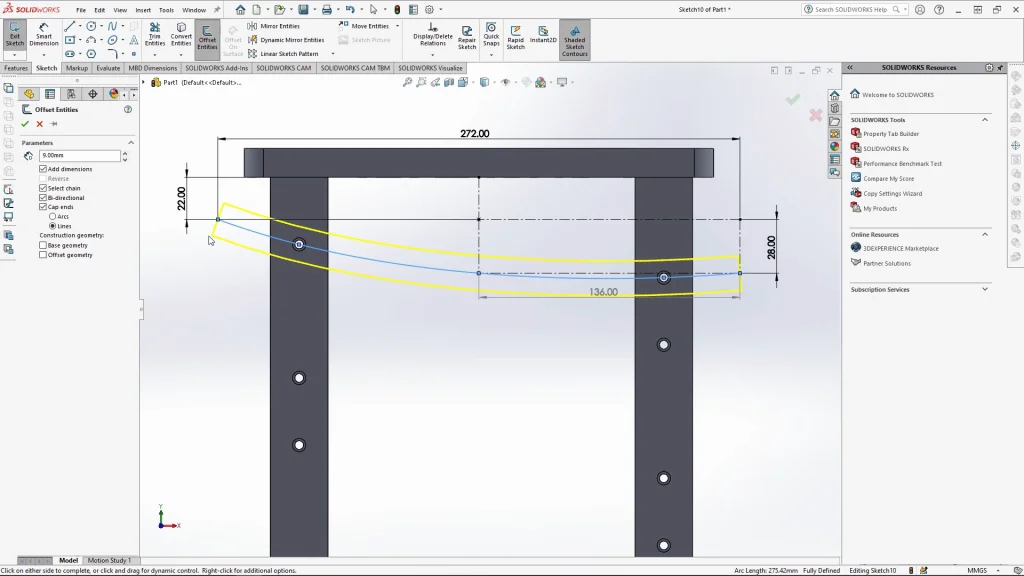Screen dimensions: 1024x576
Task: Enable the Base geometry checkbox
Action: click(x=43, y=245)
